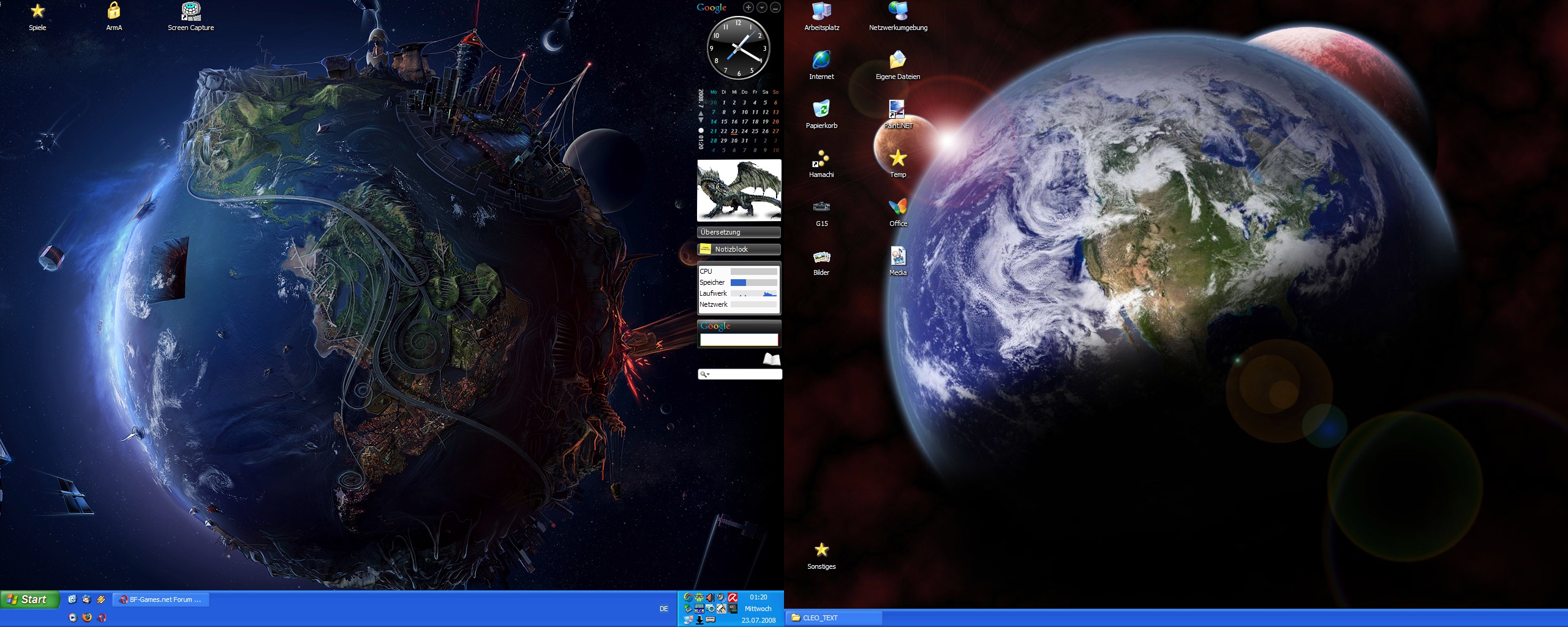Switch to the BF-Games.net Forum taskbar window
The image size is (1568, 627).
click(x=161, y=599)
